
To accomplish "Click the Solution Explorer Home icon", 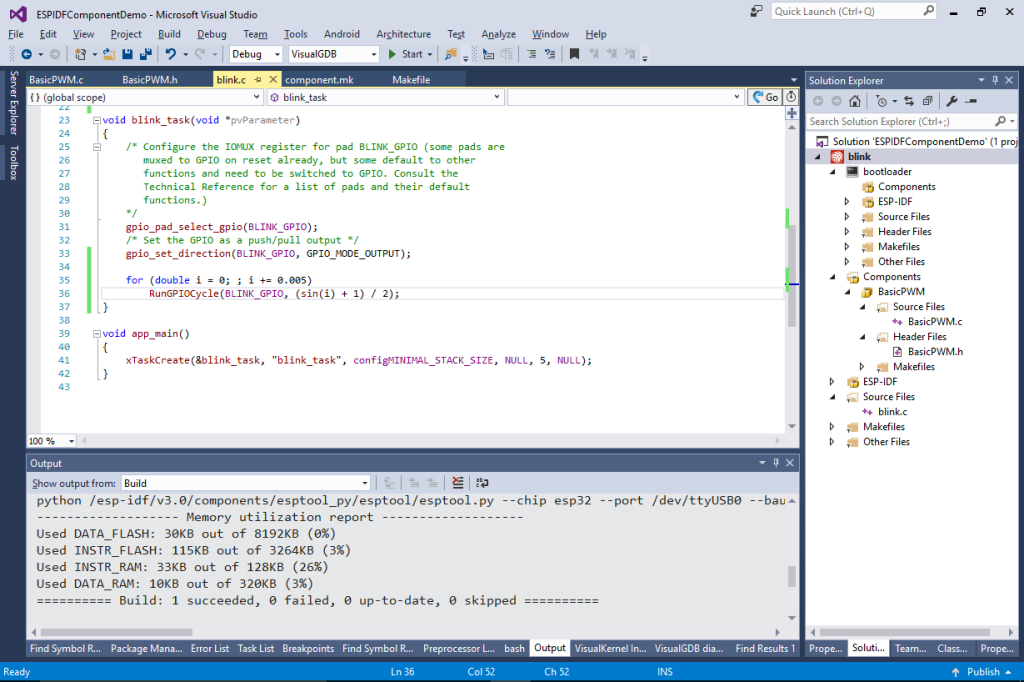I will coord(855,101).
